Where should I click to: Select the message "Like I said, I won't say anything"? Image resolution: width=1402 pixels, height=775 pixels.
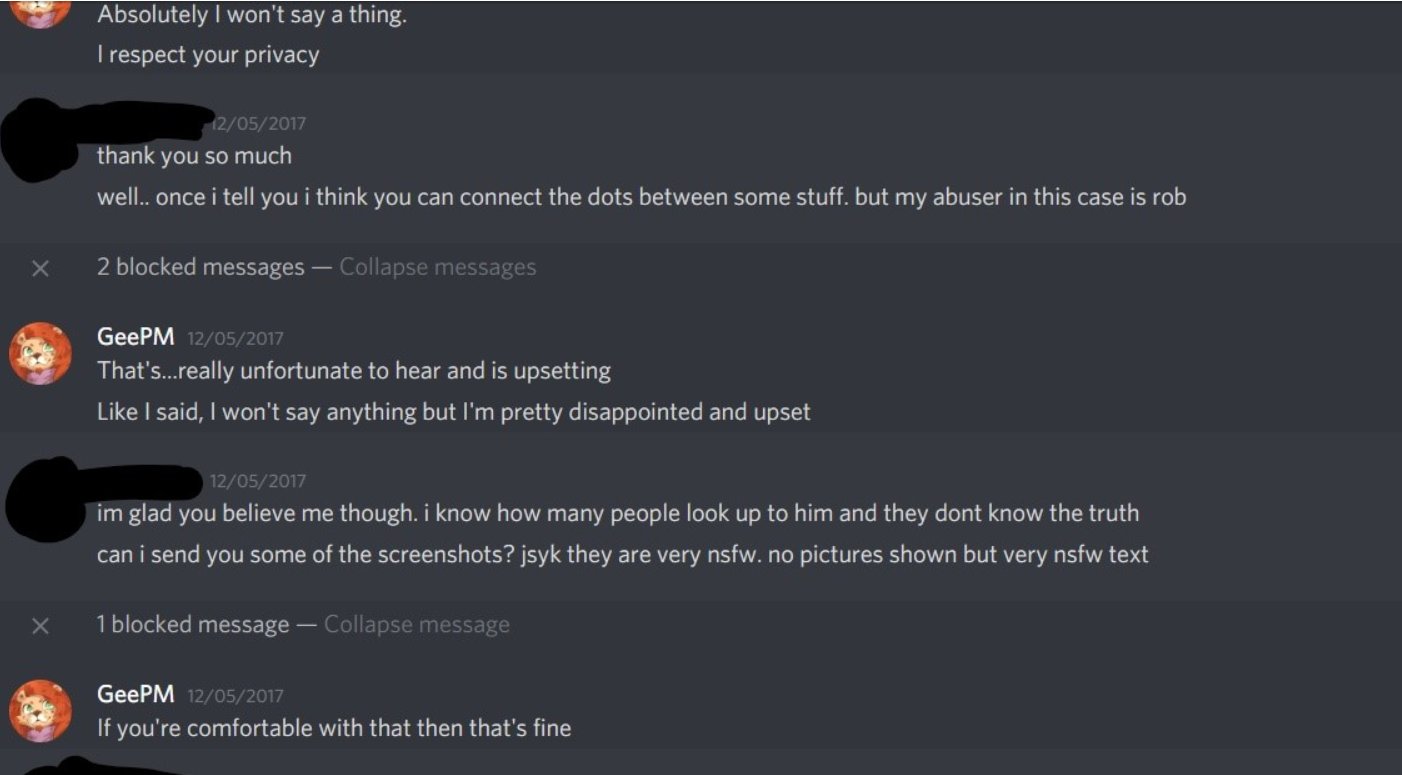pyautogui.click(x=454, y=412)
